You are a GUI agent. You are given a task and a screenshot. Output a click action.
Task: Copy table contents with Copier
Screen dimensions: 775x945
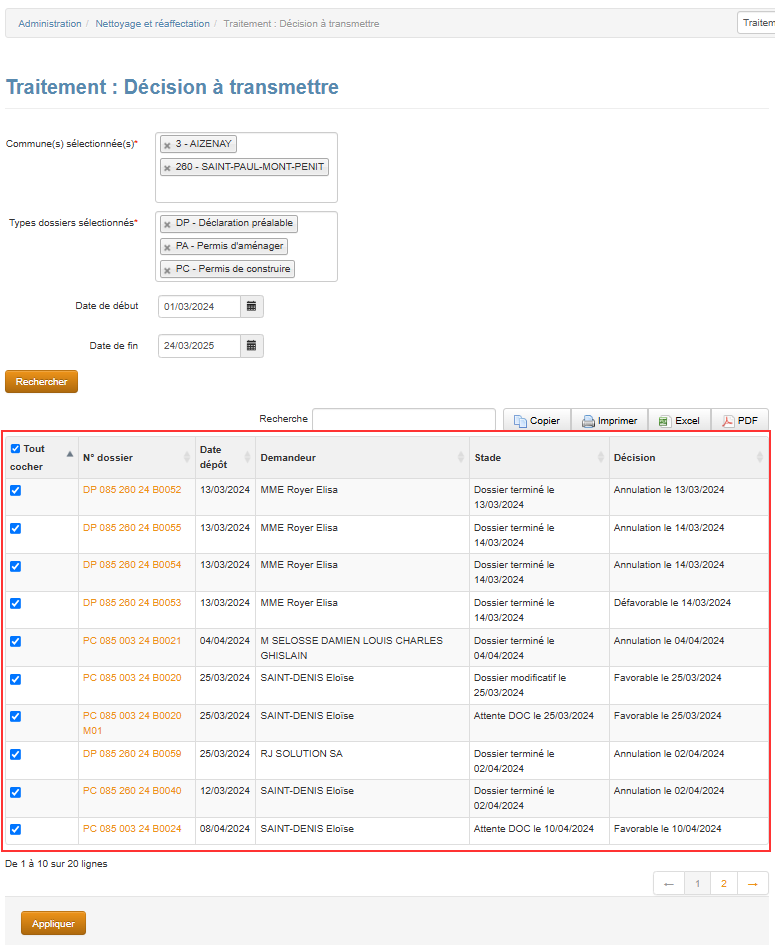coord(537,421)
